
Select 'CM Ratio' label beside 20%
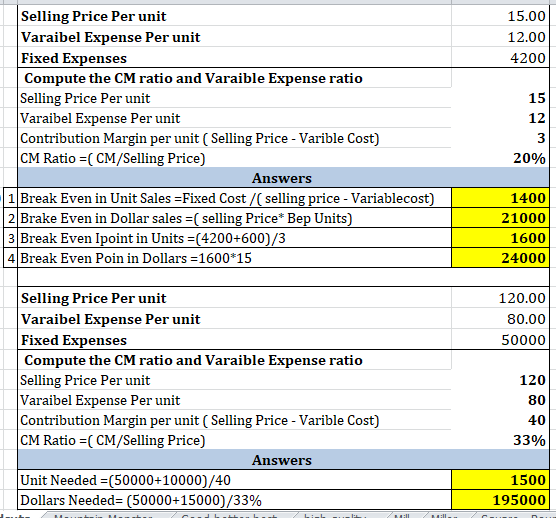point(113,158)
